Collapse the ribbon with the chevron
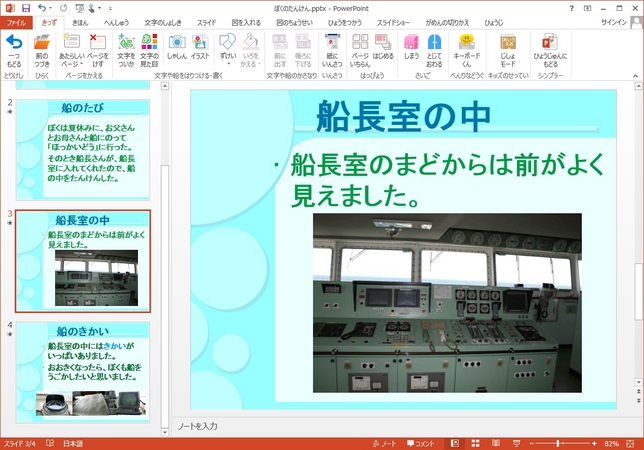The height and width of the screenshot is (450, 644). click(x=635, y=76)
